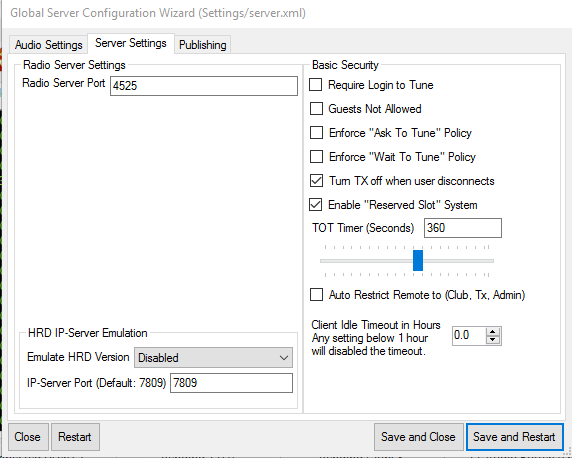This screenshot has width=572, height=458.
Task: Focus the IP-Server Port input field
Action: click(231, 383)
